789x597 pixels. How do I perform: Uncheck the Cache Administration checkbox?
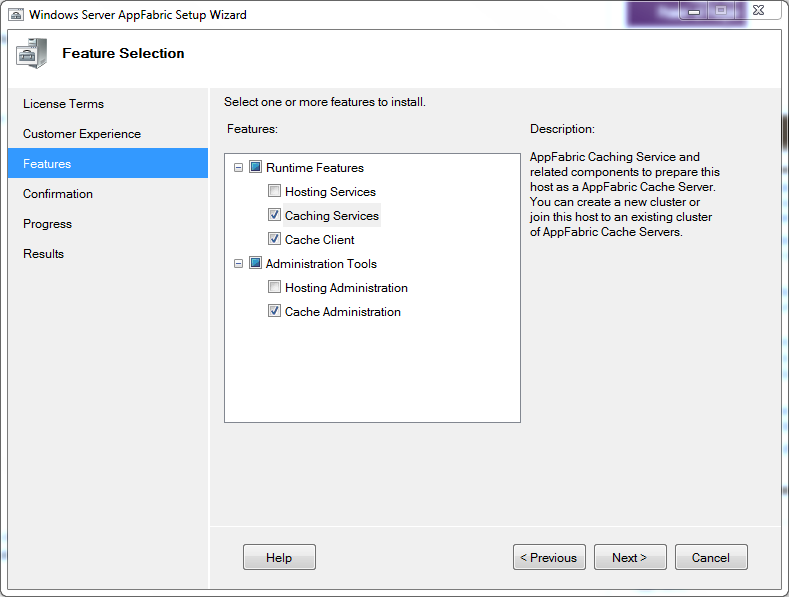(274, 311)
